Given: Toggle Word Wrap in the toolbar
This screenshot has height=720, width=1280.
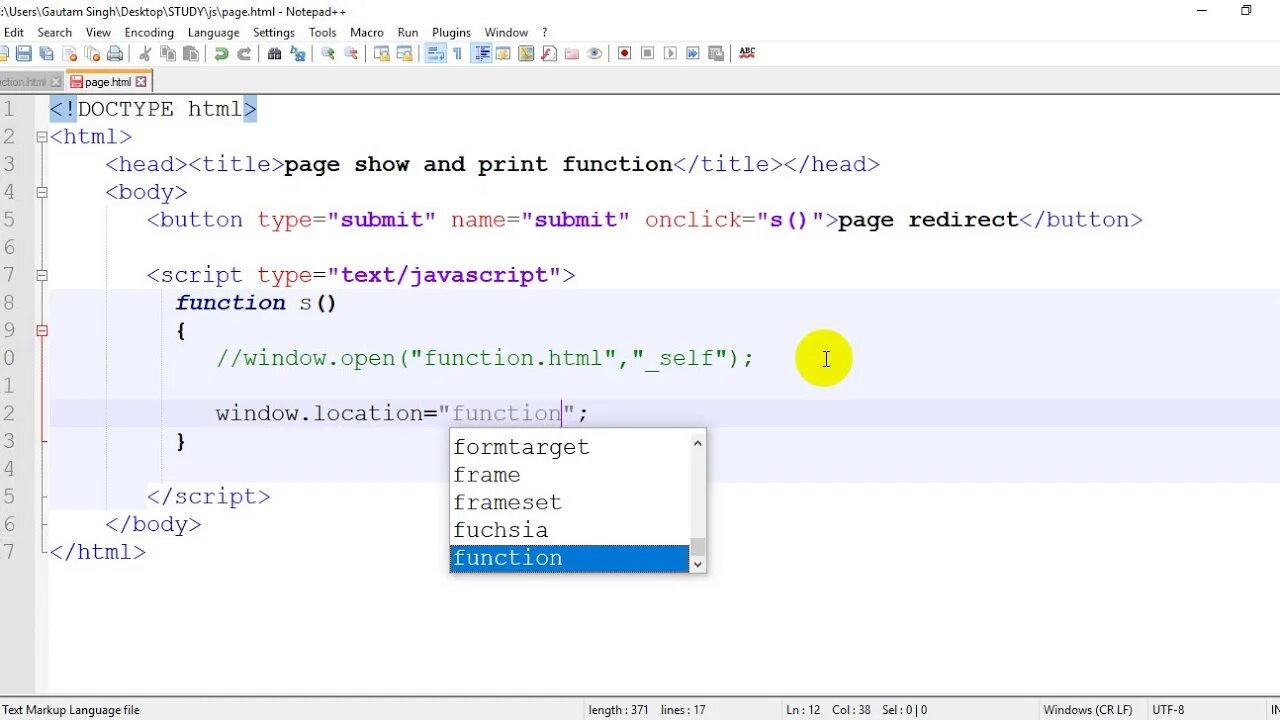Looking at the screenshot, I should tap(435, 53).
